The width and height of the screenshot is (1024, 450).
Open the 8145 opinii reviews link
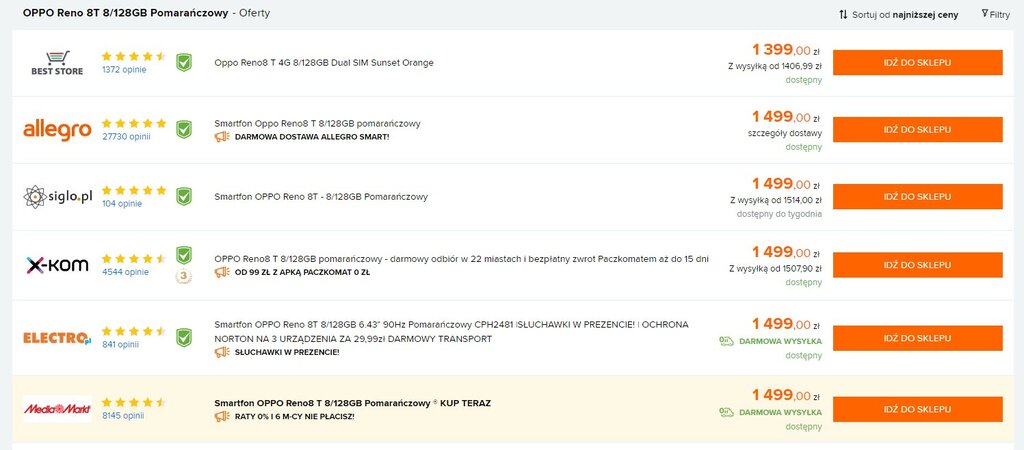point(123,415)
